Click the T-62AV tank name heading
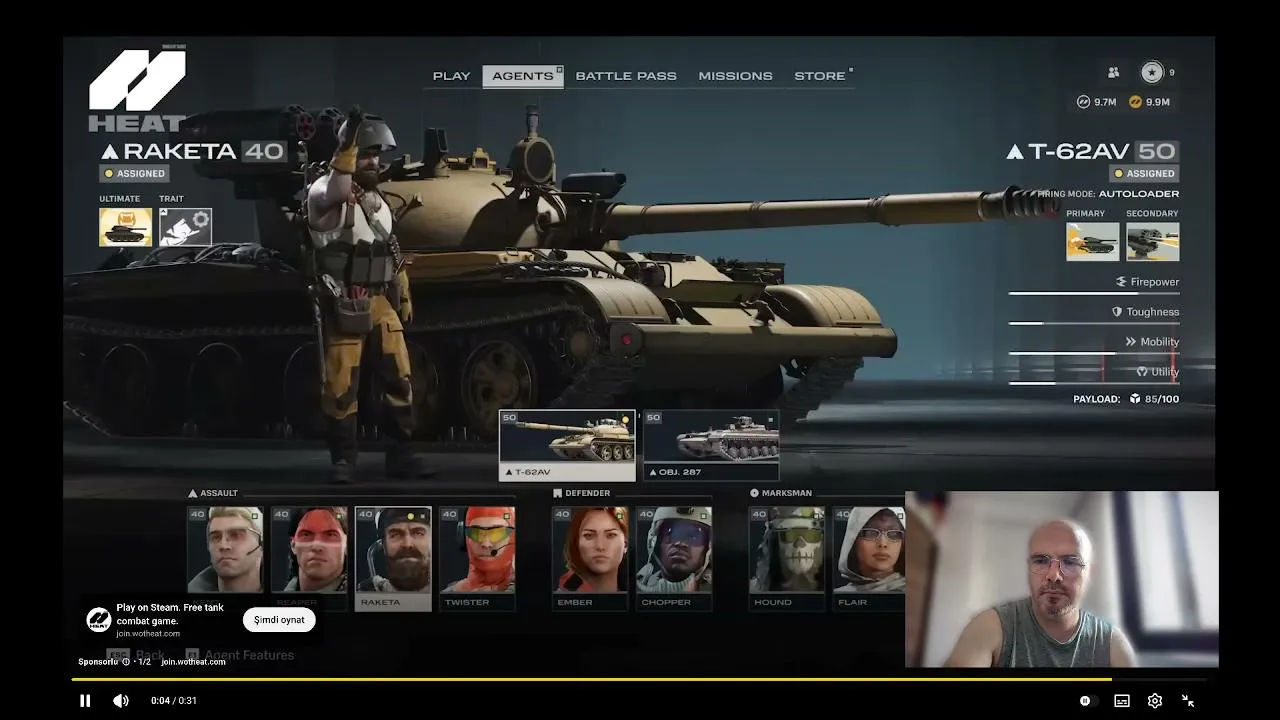Screen dimensions: 1280x720 click(x=1079, y=151)
